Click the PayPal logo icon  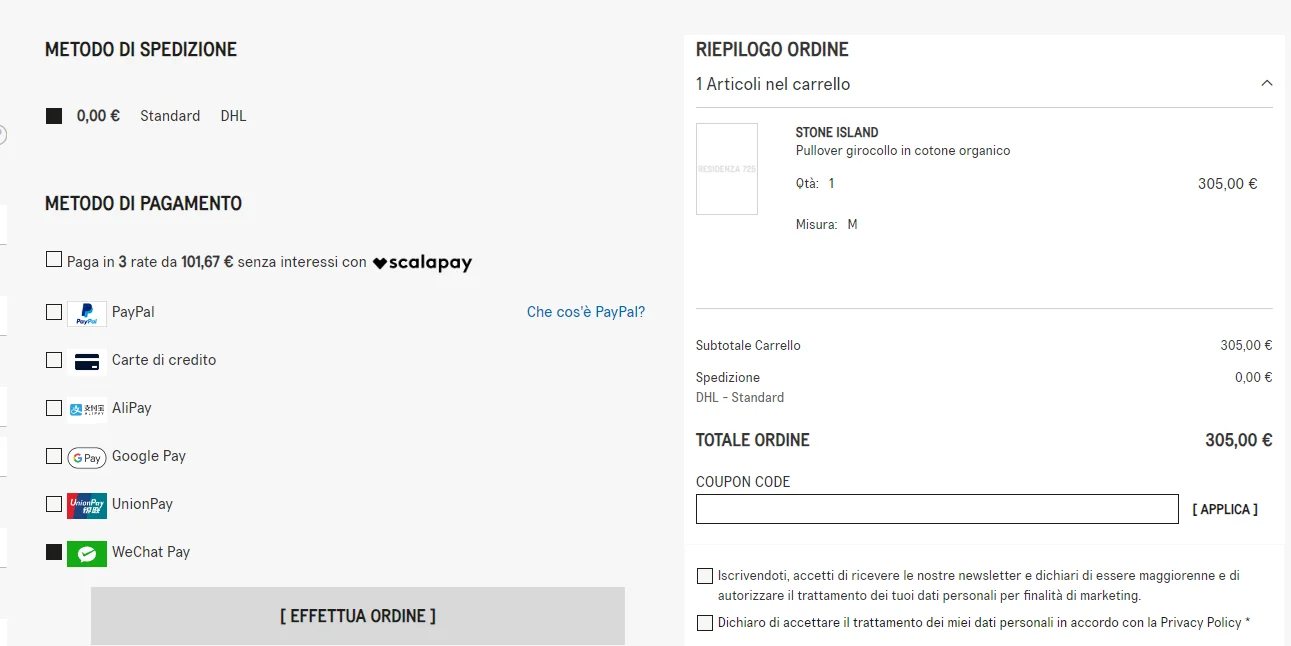(x=87, y=313)
